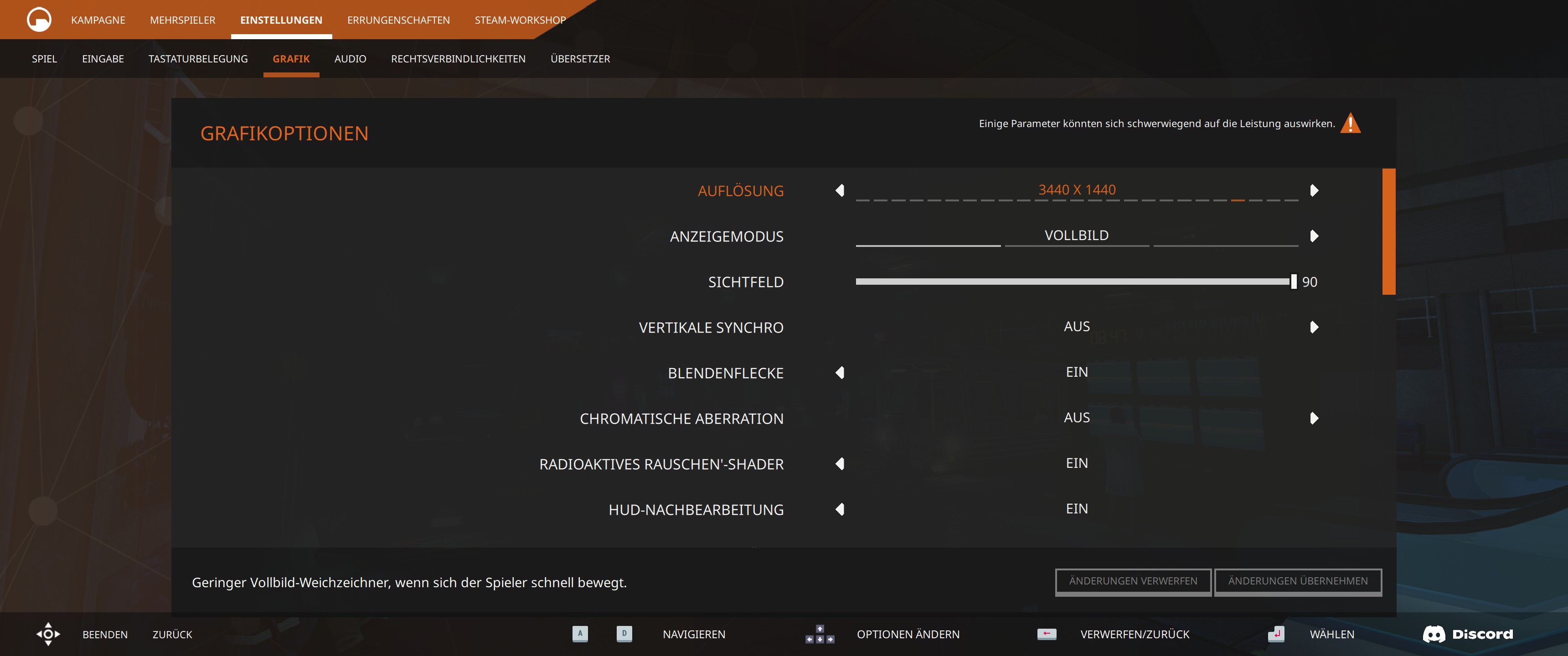Click Änderungen Übernehmen button
The height and width of the screenshot is (656, 1568).
click(1297, 581)
